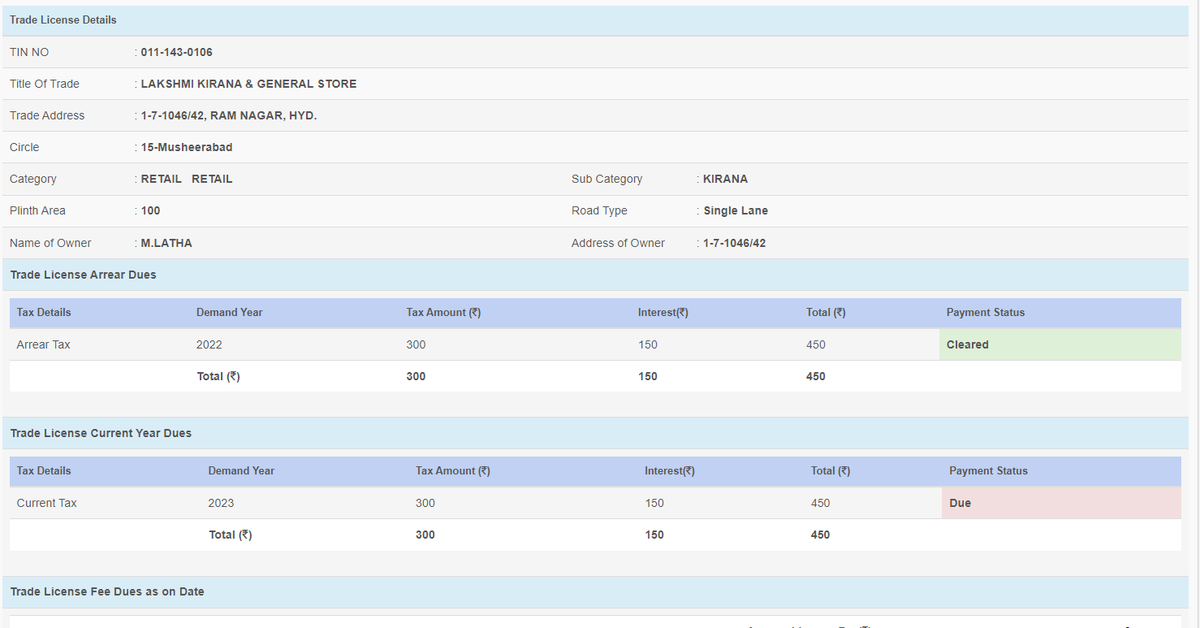1200x628 pixels.
Task: Select bold 300 in current year totals row
Action: tap(425, 535)
